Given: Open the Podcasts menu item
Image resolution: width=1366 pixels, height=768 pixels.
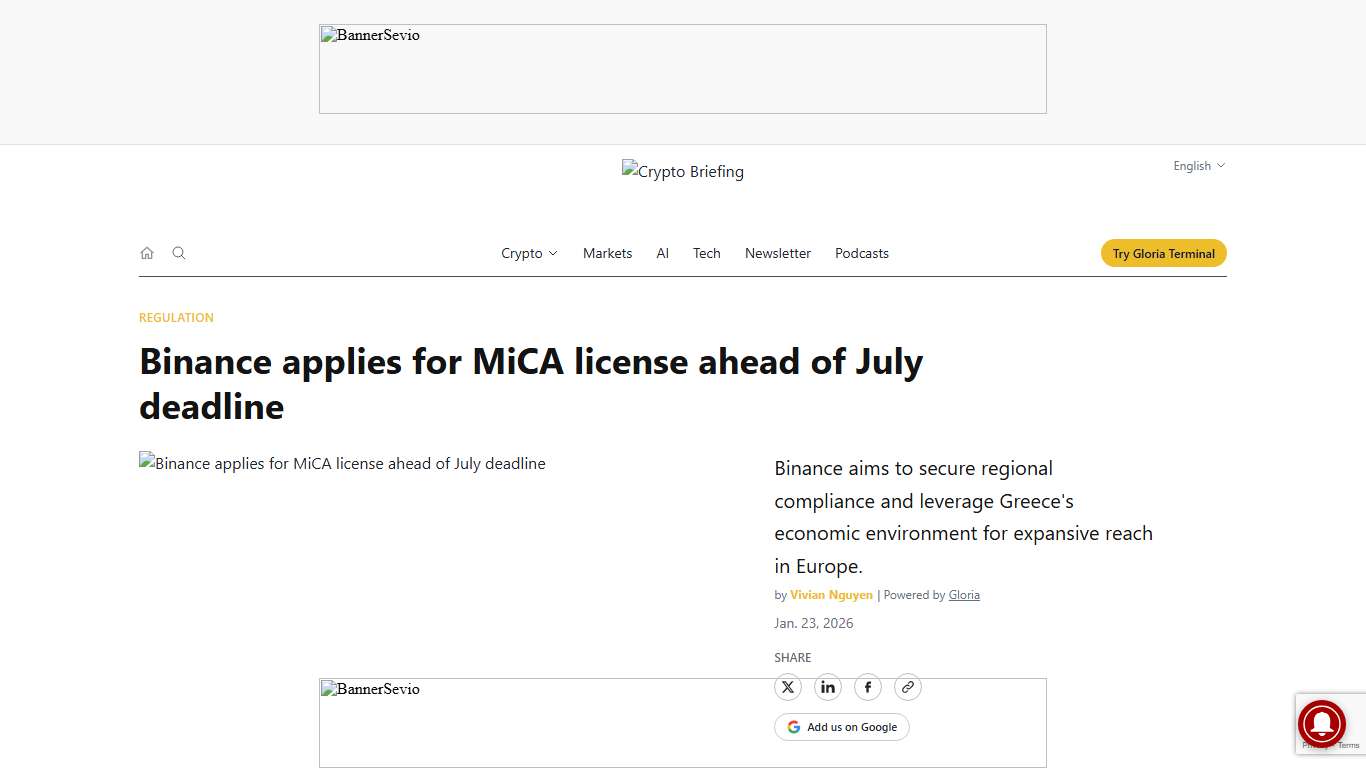Looking at the screenshot, I should (861, 253).
